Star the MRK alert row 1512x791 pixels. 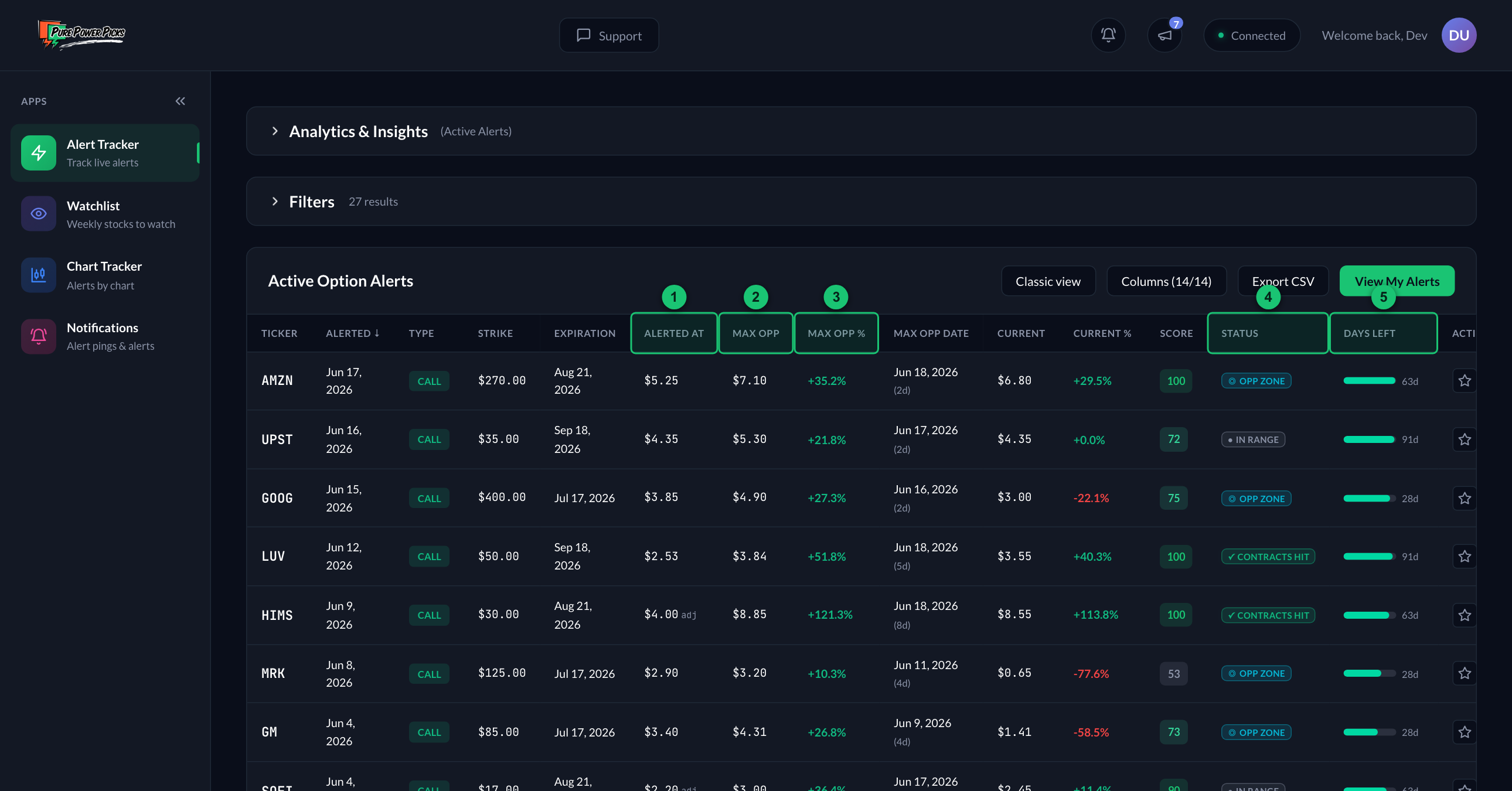[x=1465, y=673]
